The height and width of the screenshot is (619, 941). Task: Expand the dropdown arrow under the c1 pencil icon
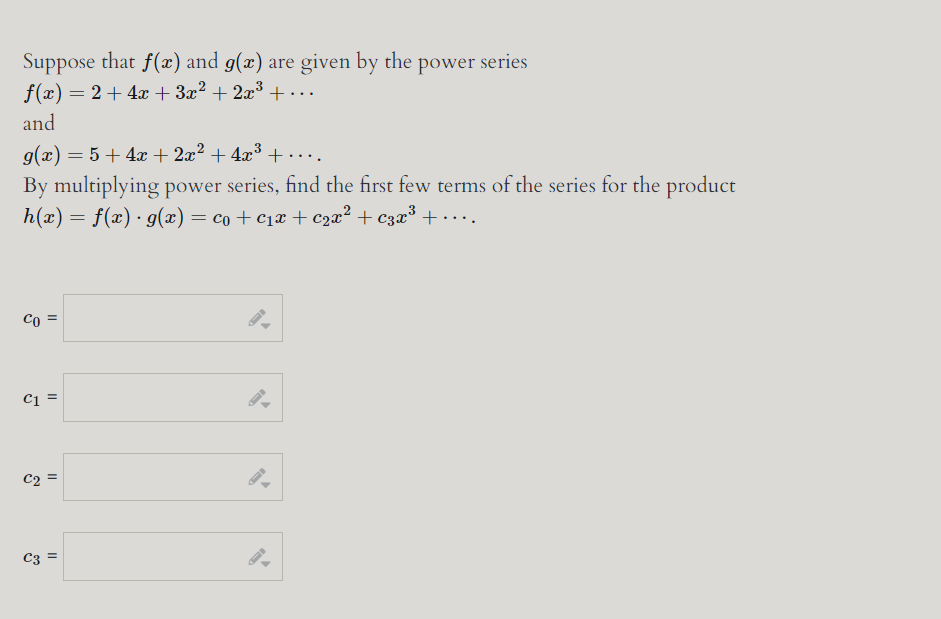[265, 404]
